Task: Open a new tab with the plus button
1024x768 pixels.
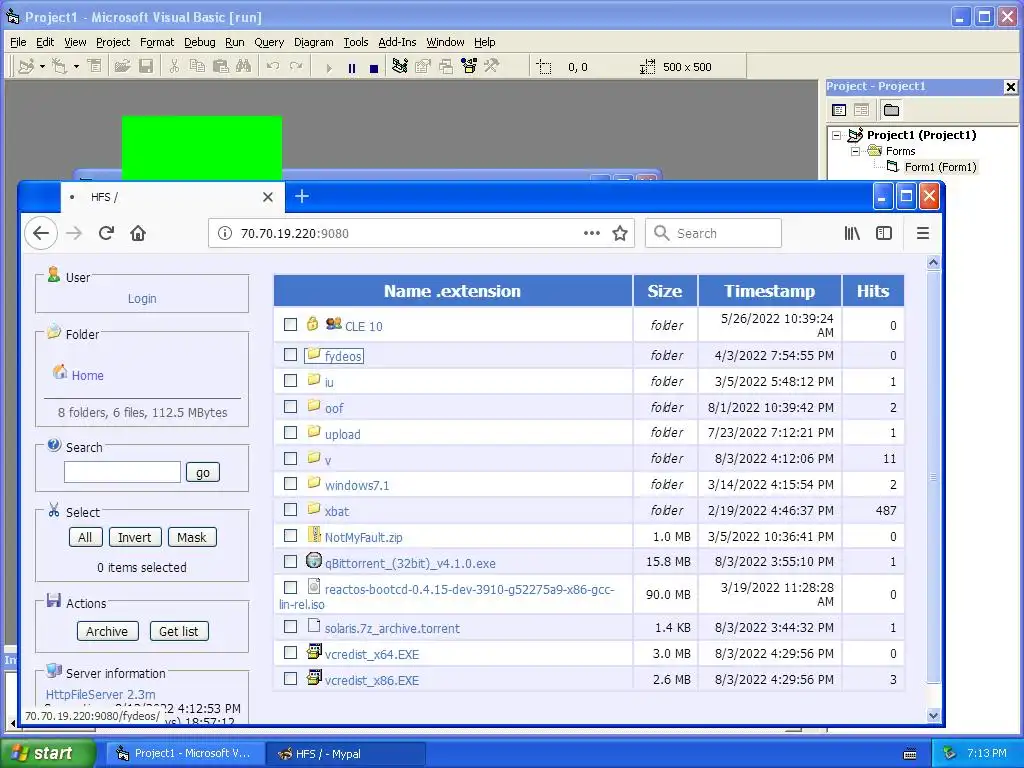Action: point(302,196)
